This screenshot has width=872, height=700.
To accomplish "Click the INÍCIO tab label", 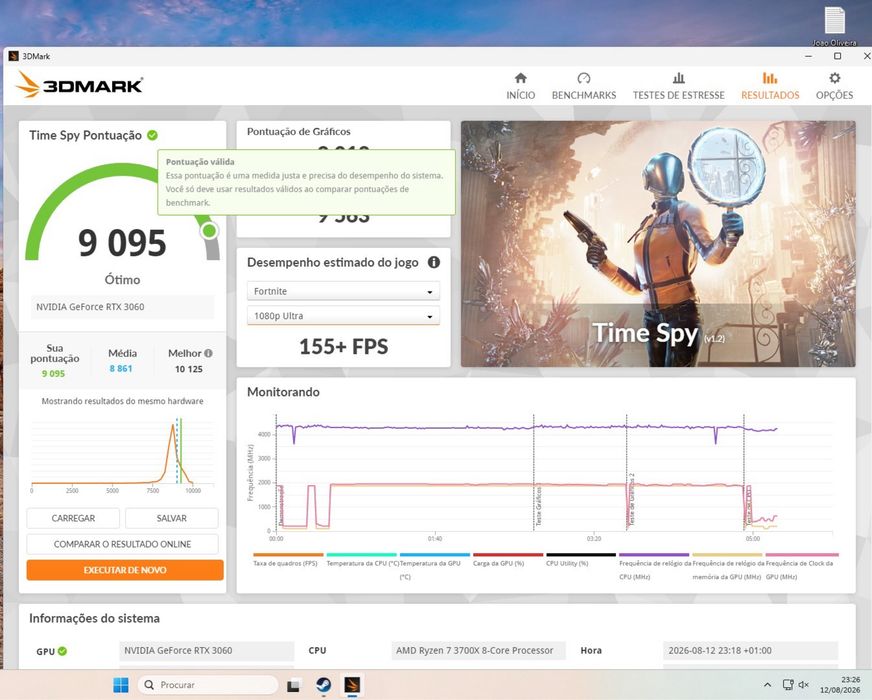I will click(x=521, y=95).
